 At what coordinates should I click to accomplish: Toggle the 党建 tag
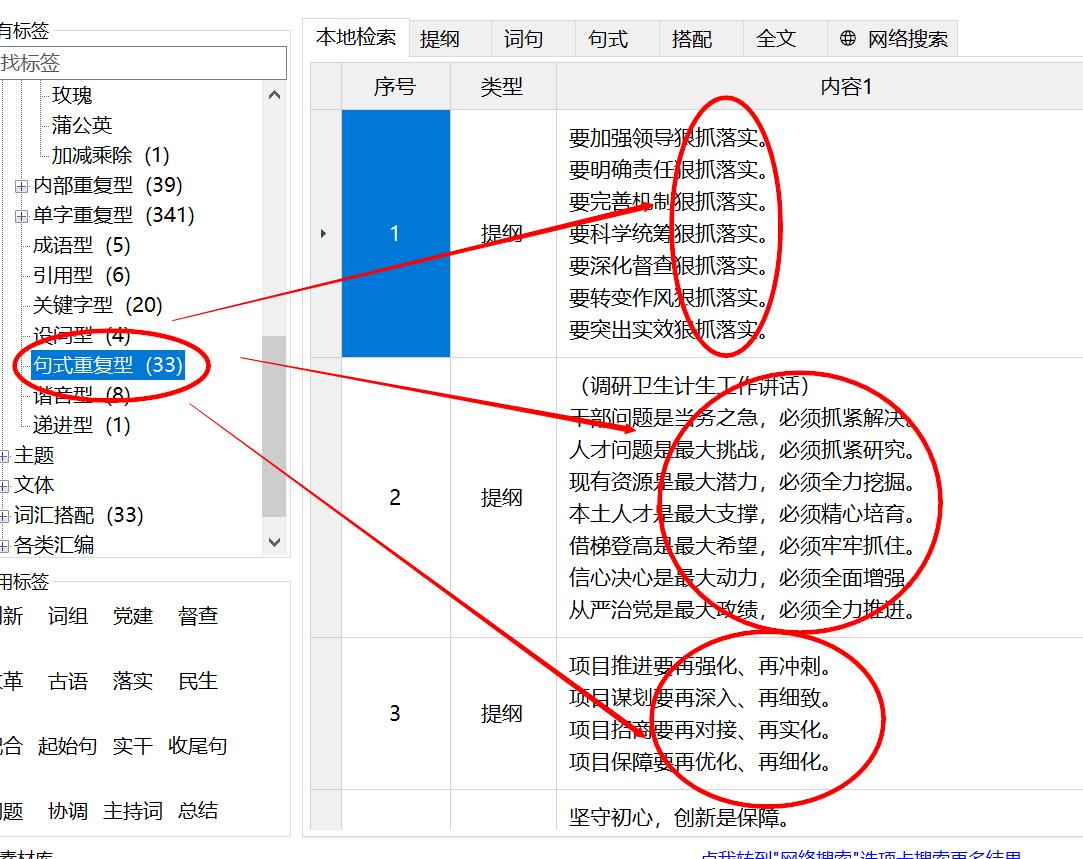(132, 617)
